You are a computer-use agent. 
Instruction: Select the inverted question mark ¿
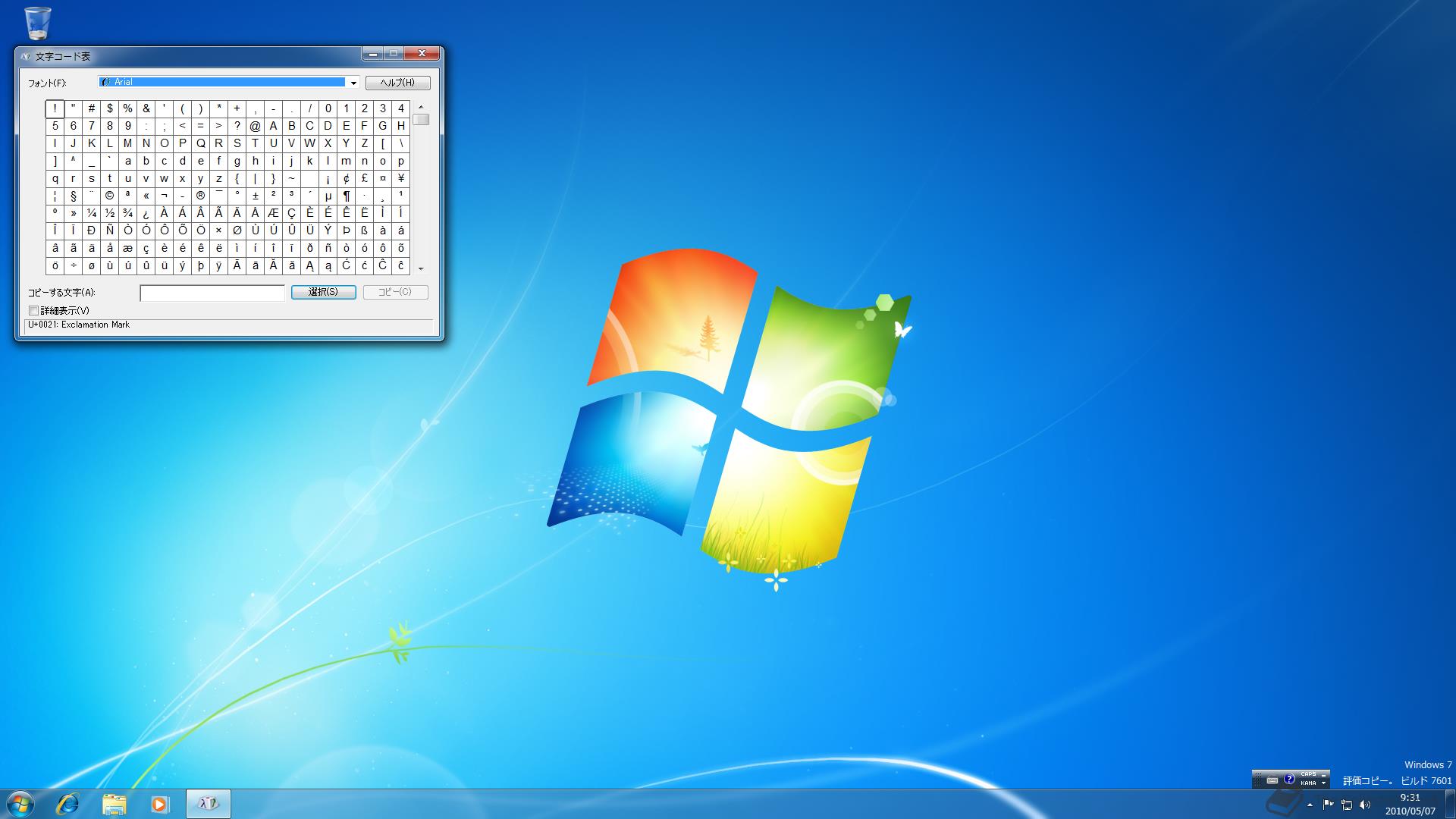pos(146,213)
